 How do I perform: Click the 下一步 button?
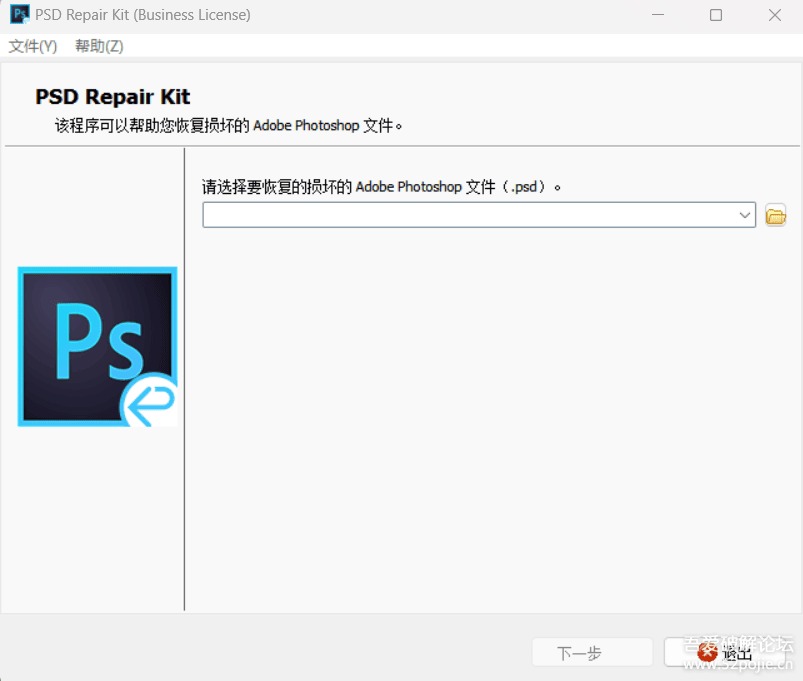click(591, 653)
